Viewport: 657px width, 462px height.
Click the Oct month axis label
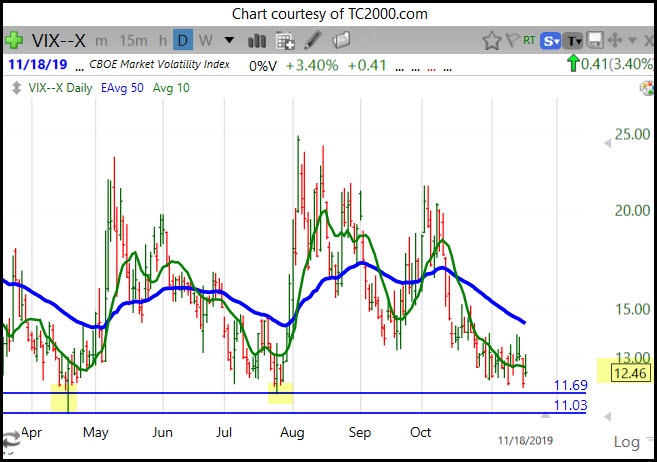[420, 432]
